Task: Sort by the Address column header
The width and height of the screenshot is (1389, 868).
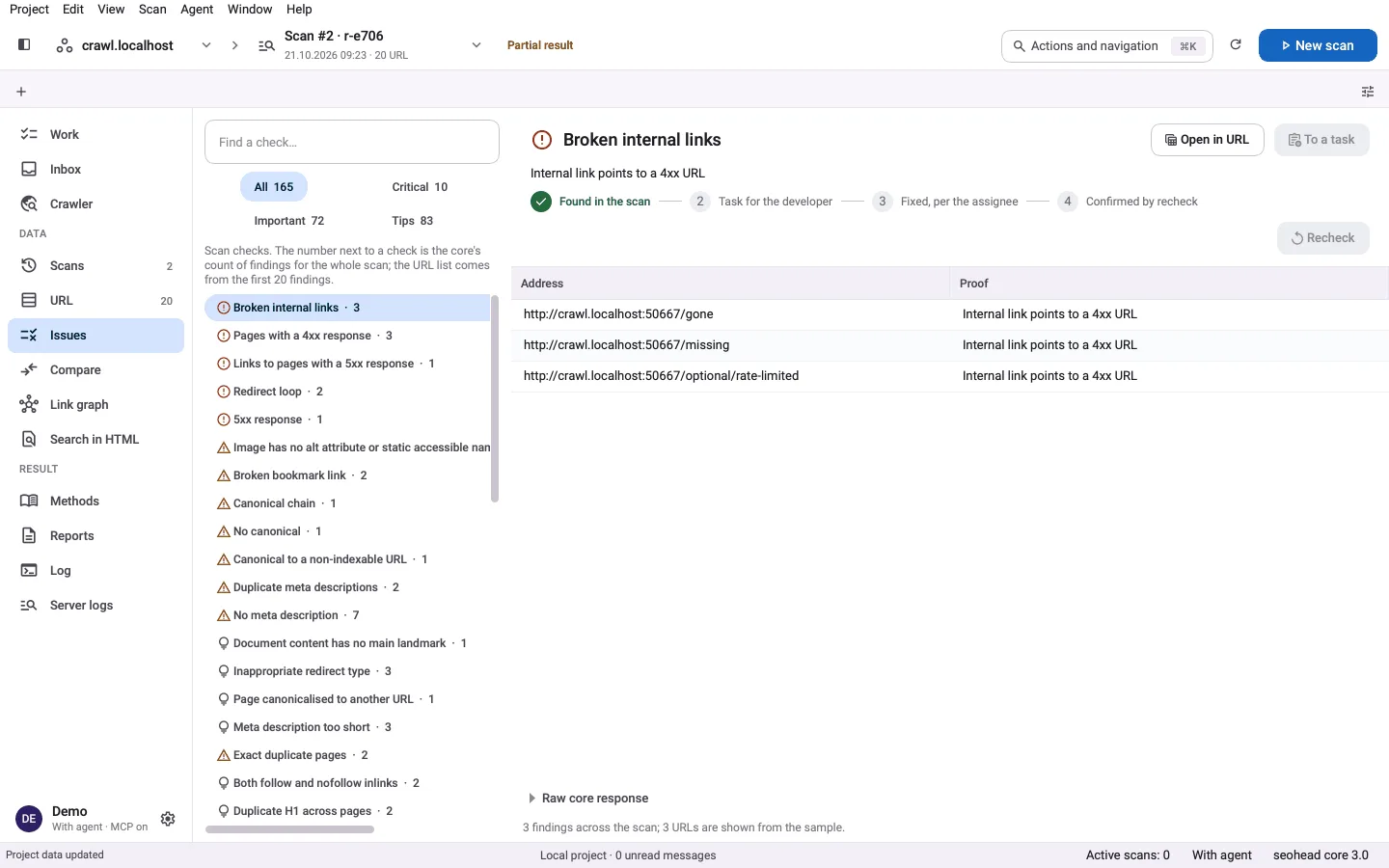Action: 730,284
